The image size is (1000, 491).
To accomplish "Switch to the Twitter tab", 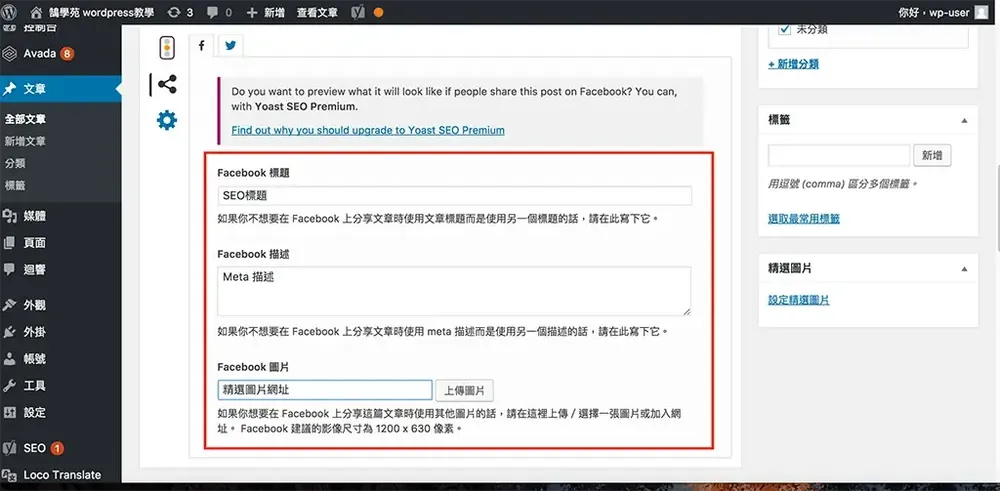I will point(230,45).
